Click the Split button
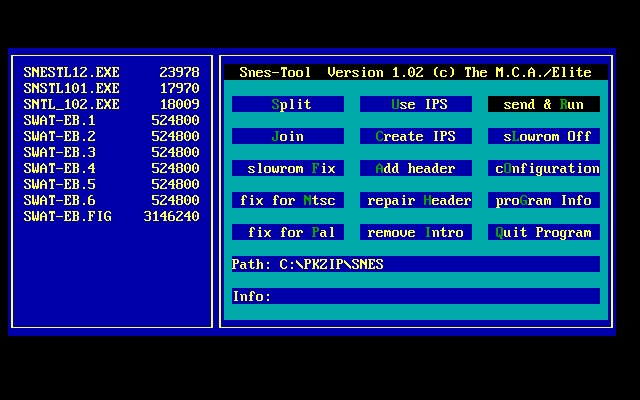 288,104
